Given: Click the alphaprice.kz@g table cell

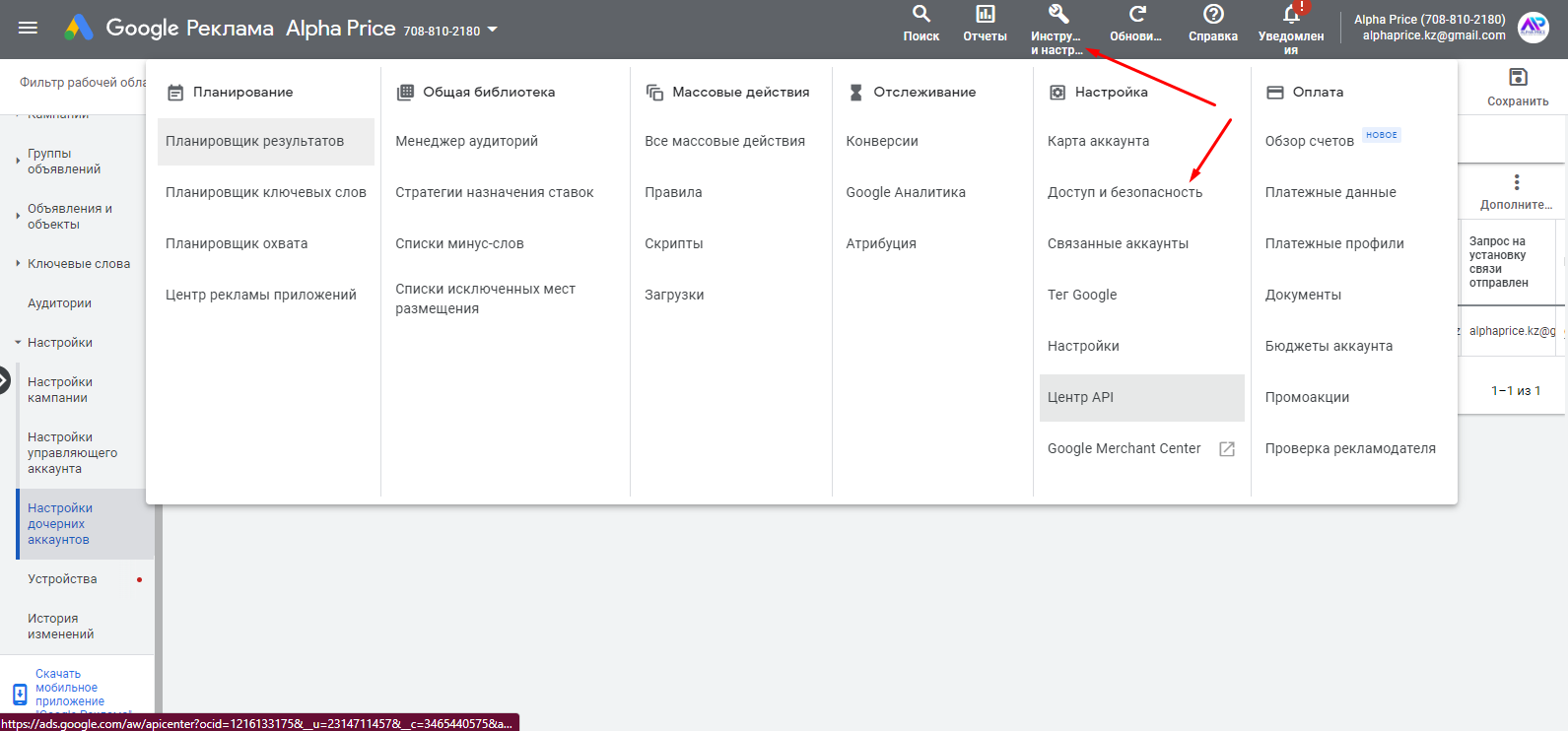Looking at the screenshot, I should pos(1512,331).
